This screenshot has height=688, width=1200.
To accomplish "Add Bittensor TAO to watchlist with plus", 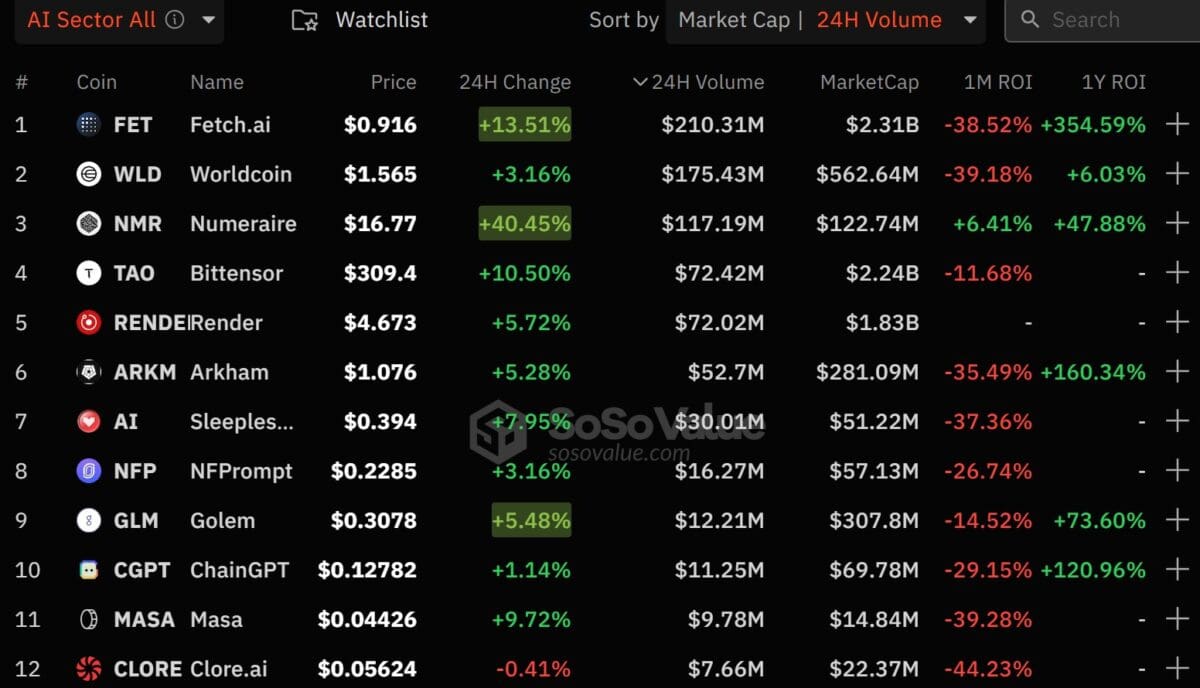I will tap(1177, 273).
